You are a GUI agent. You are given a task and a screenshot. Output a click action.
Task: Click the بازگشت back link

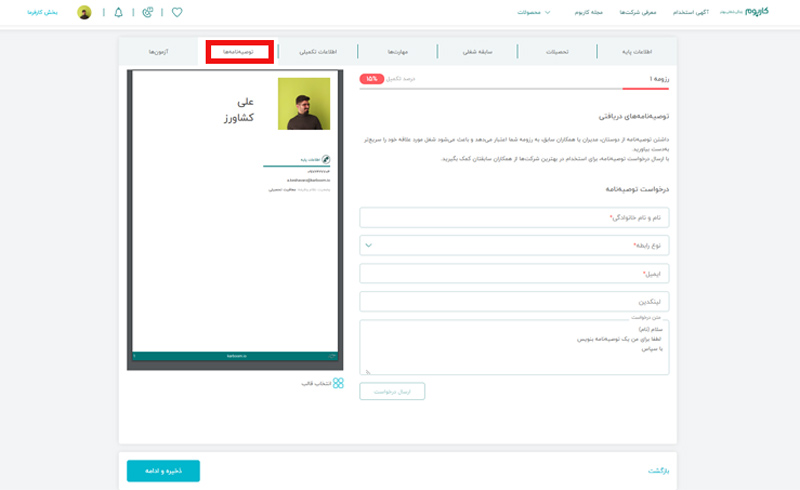pyautogui.click(x=658, y=471)
